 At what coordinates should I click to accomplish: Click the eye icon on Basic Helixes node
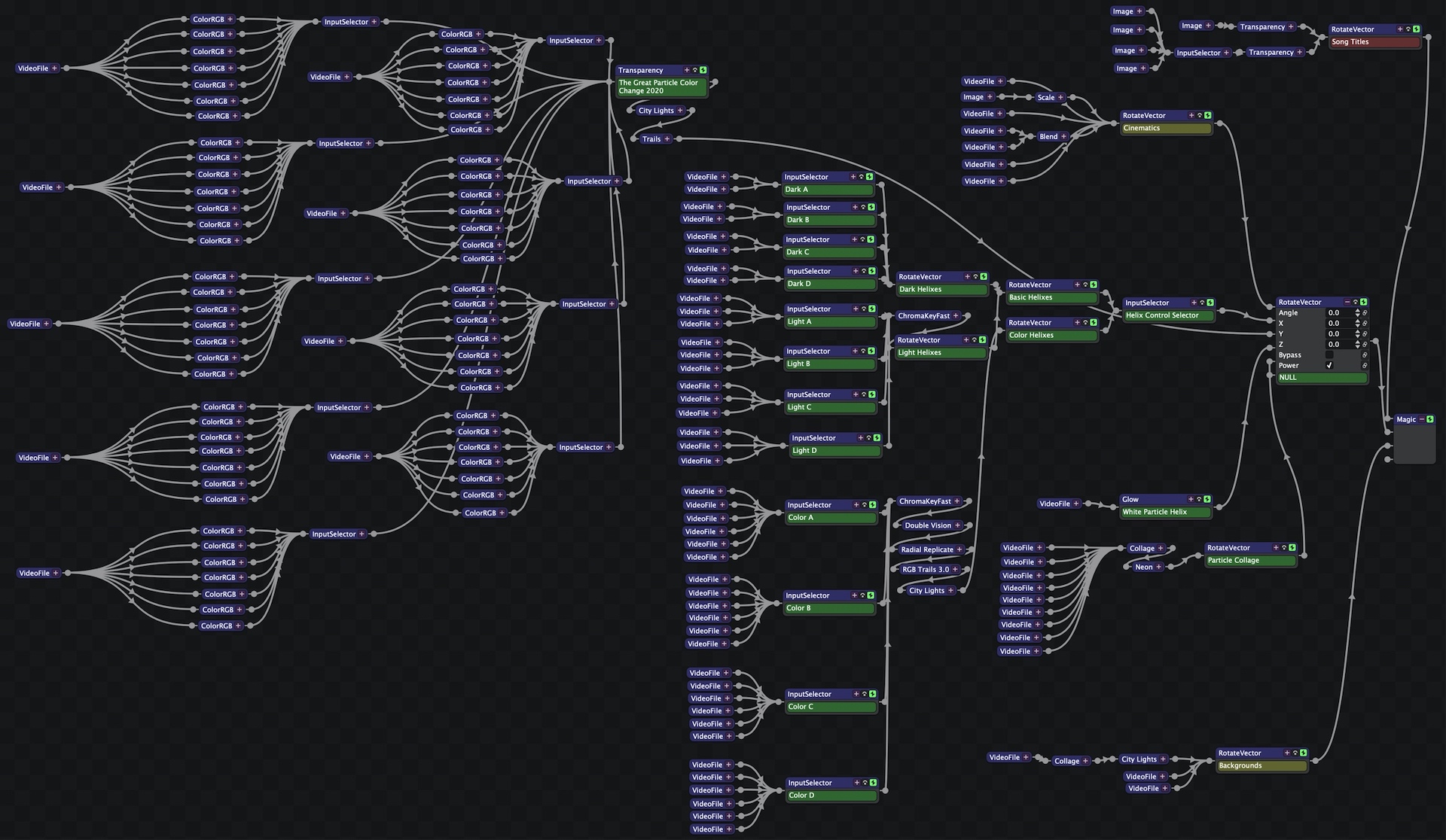coord(1085,285)
